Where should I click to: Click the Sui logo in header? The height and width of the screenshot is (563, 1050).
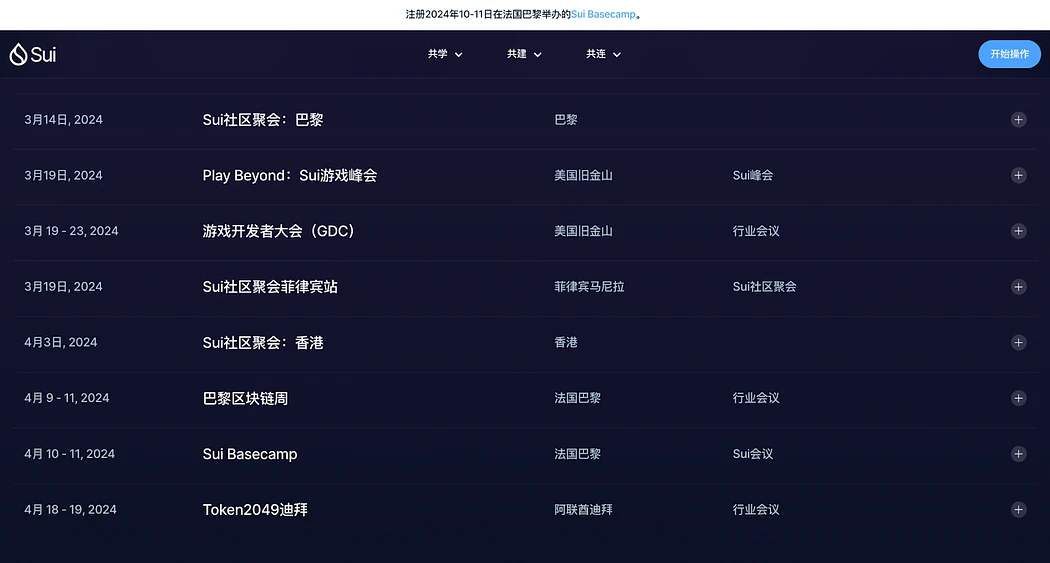[33, 54]
